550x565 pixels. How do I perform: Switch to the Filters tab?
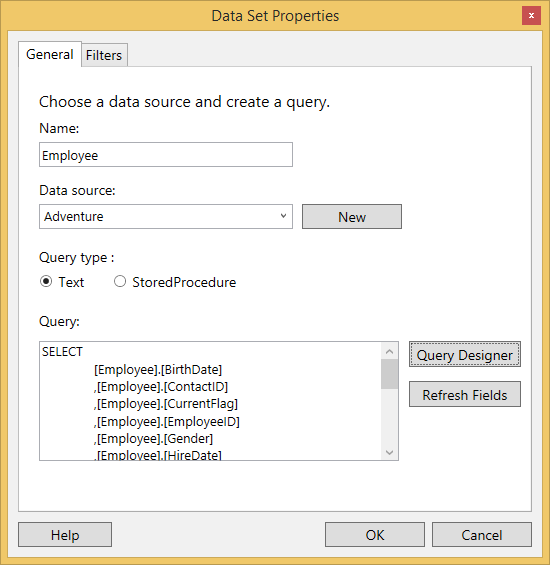104,55
